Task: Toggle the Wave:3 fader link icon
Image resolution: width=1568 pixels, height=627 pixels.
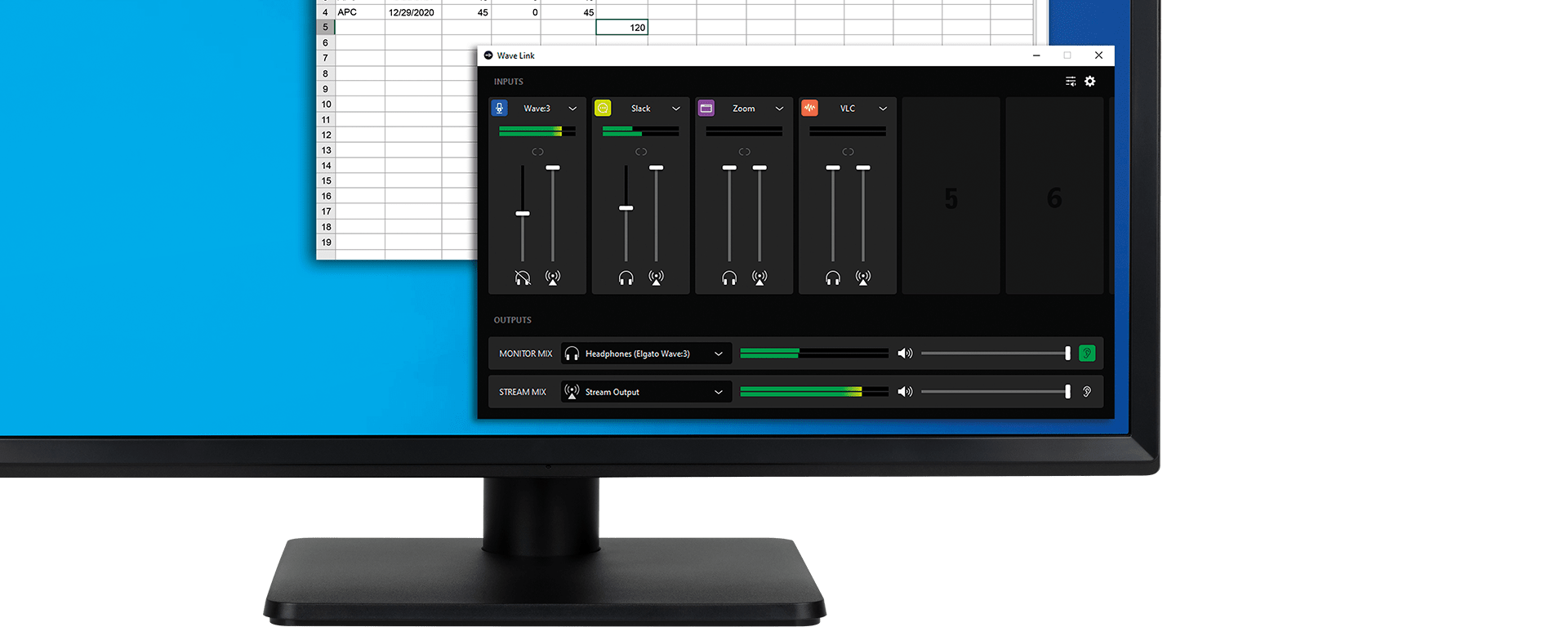Action: [537, 152]
